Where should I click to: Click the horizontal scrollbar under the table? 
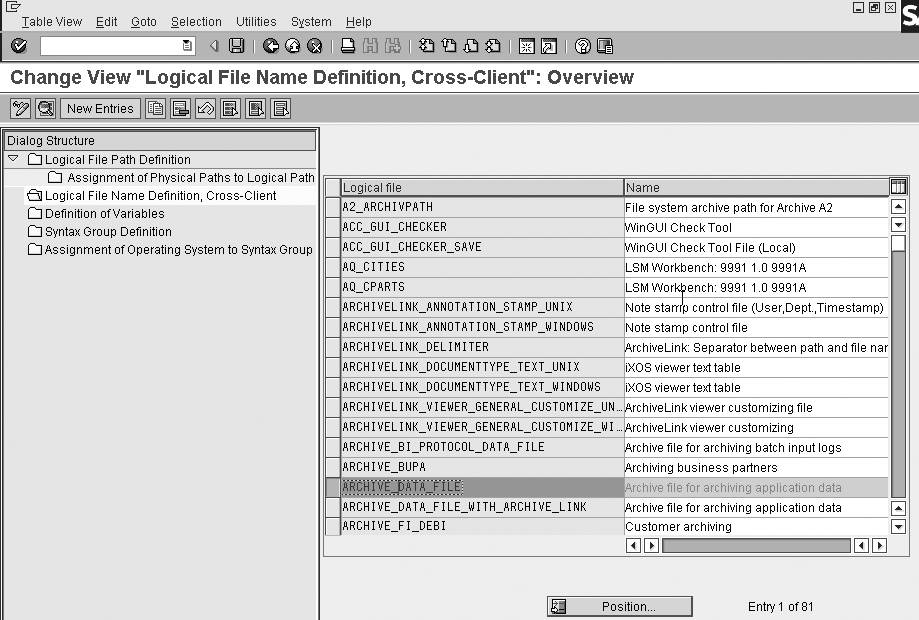(x=756, y=546)
